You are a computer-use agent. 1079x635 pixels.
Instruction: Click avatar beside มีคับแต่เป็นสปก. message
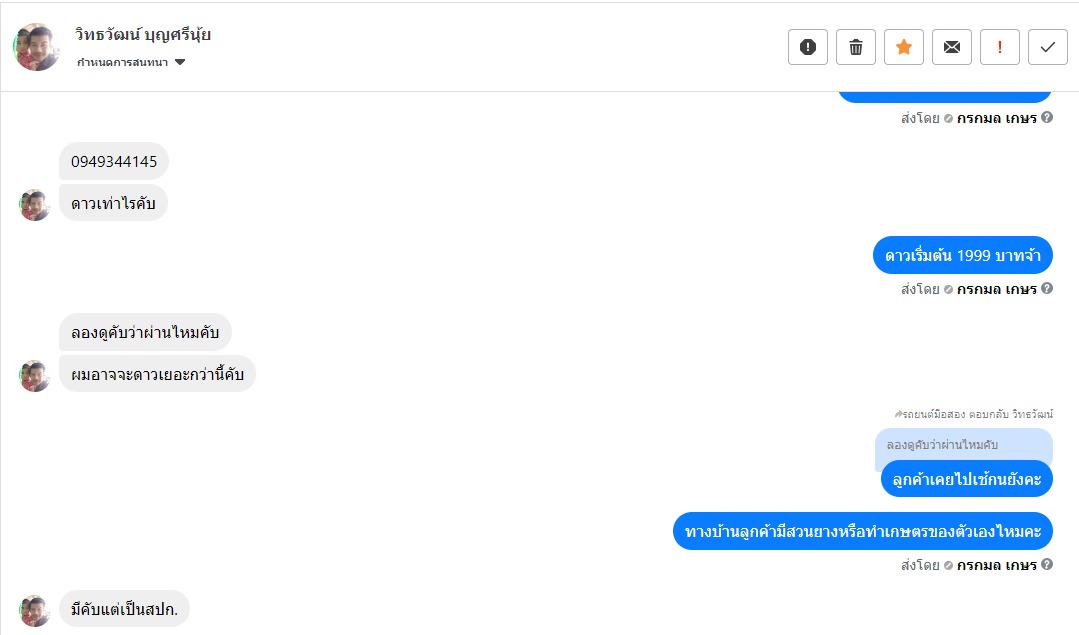[35, 610]
